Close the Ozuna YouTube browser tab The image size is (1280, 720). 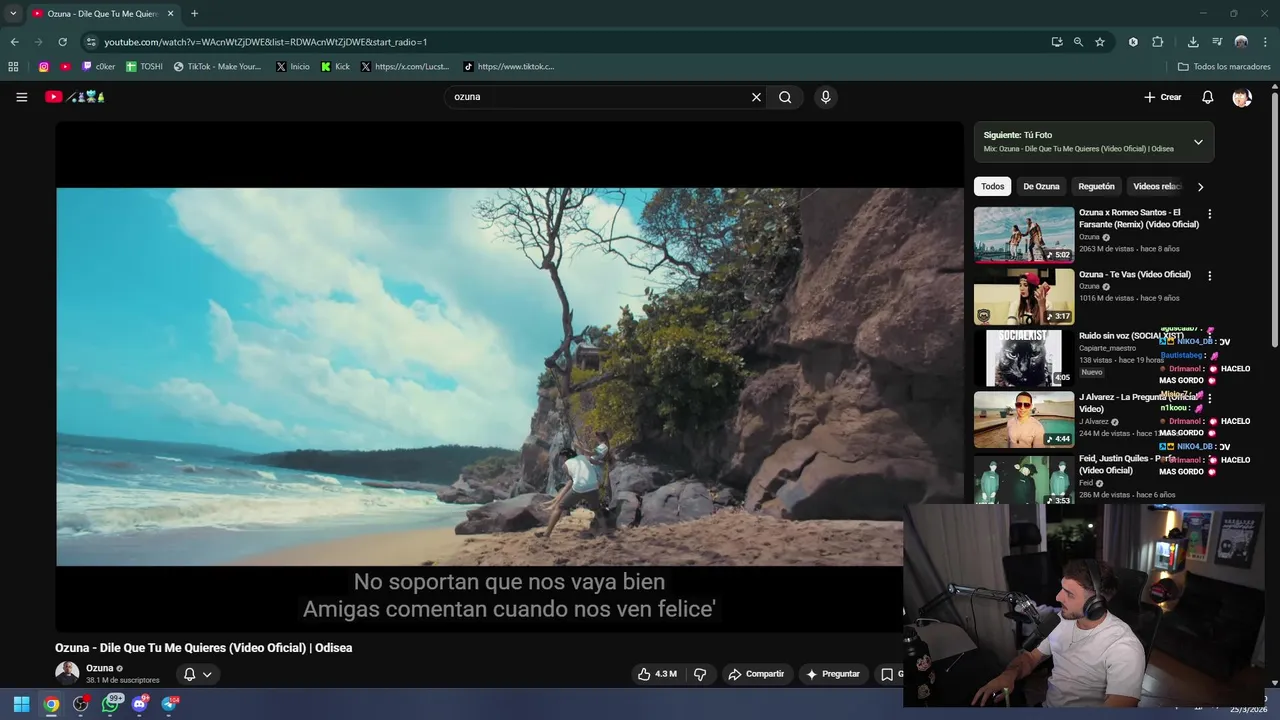[170, 13]
